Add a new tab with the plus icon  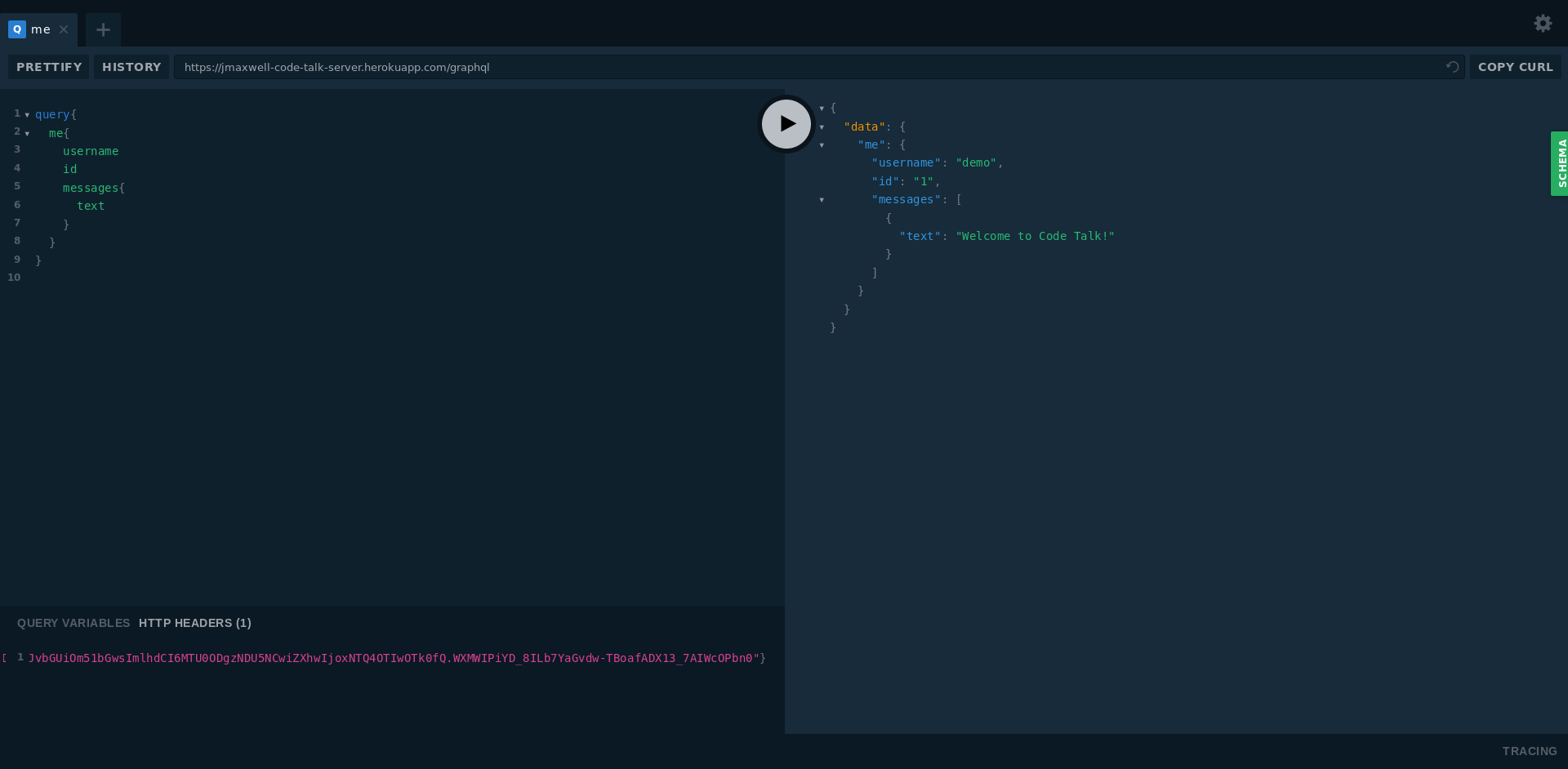[x=103, y=30]
